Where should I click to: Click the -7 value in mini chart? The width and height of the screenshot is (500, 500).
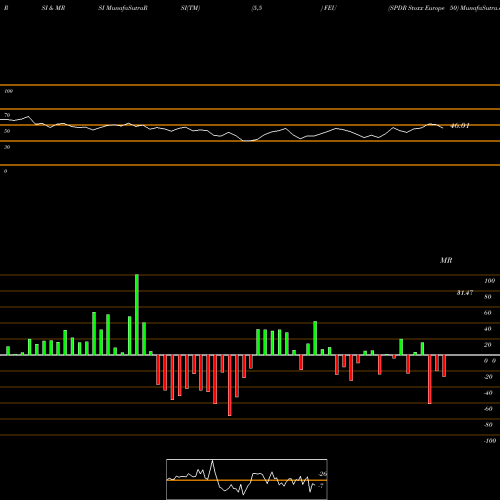pyautogui.click(x=321, y=486)
